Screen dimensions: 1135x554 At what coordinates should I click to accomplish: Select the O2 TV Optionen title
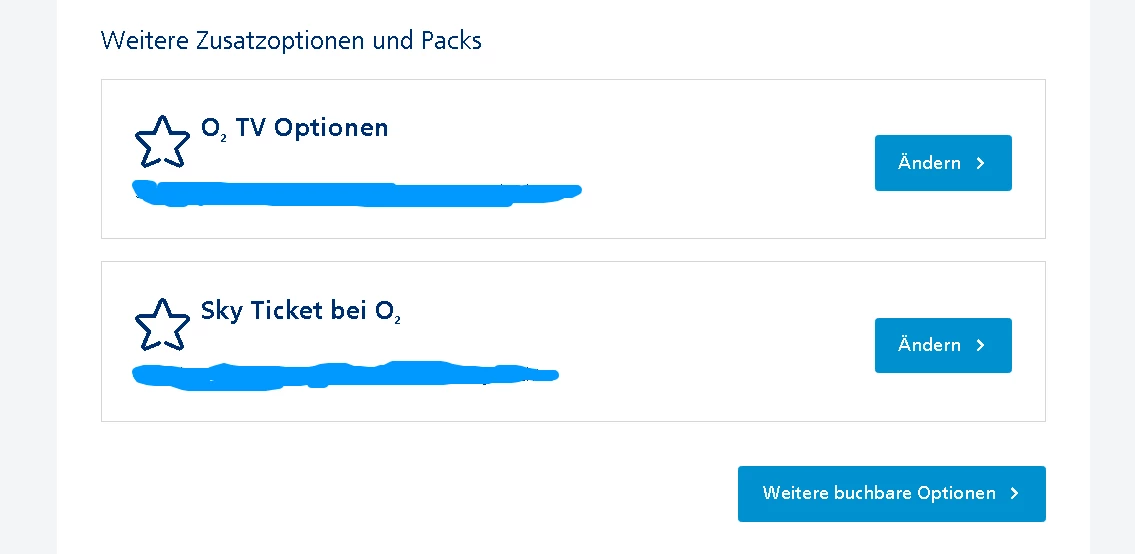click(x=294, y=128)
